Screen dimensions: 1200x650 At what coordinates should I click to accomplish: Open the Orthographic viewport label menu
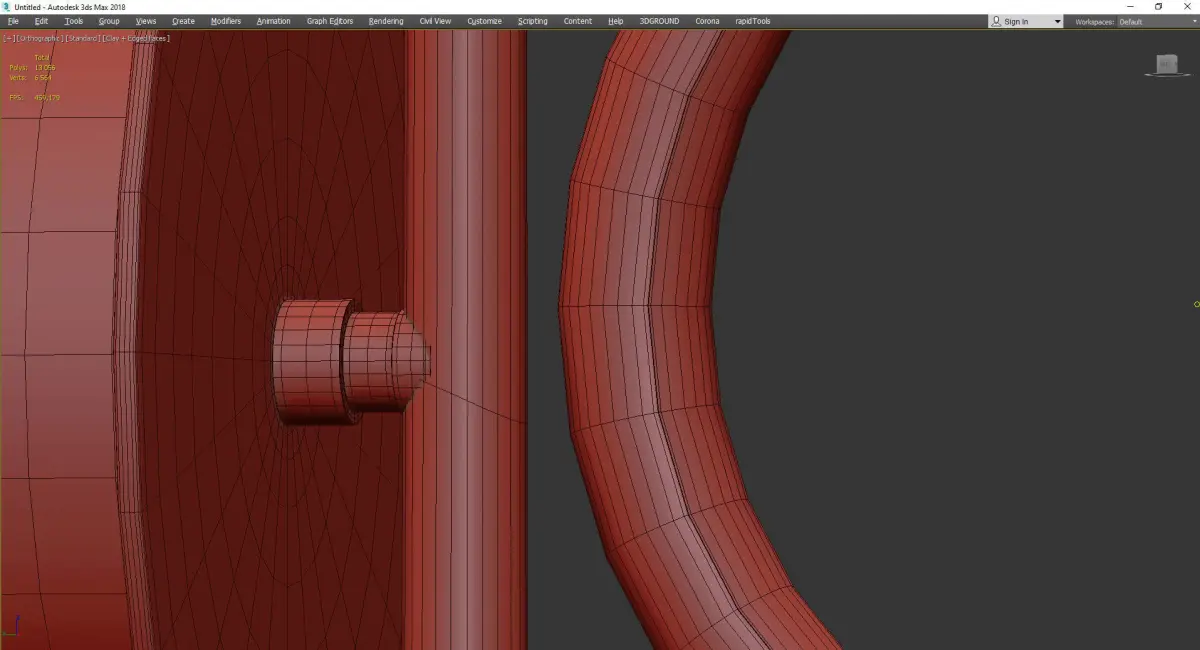(x=39, y=38)
